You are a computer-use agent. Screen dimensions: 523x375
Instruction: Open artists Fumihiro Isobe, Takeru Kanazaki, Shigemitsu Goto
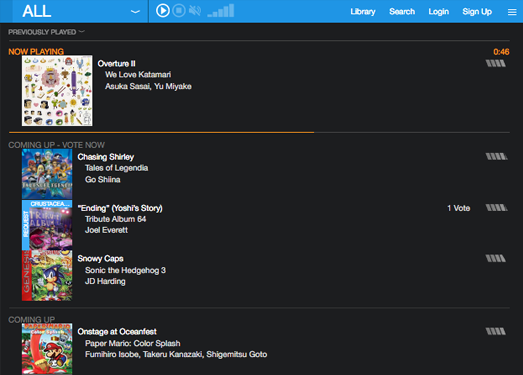pos(176,354)
